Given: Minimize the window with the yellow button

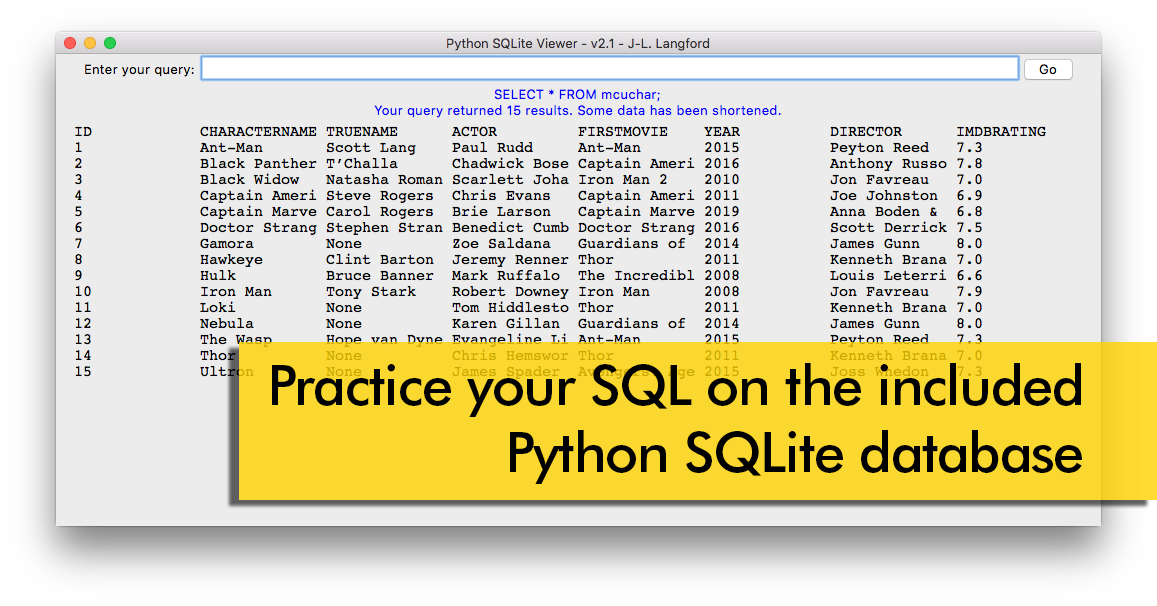Looking at the screenshot, I should [x=90, y=43].
